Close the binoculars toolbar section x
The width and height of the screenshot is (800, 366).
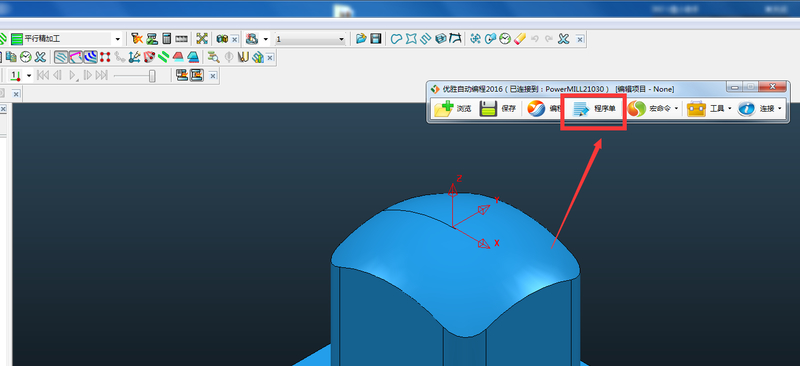[234, 39]
